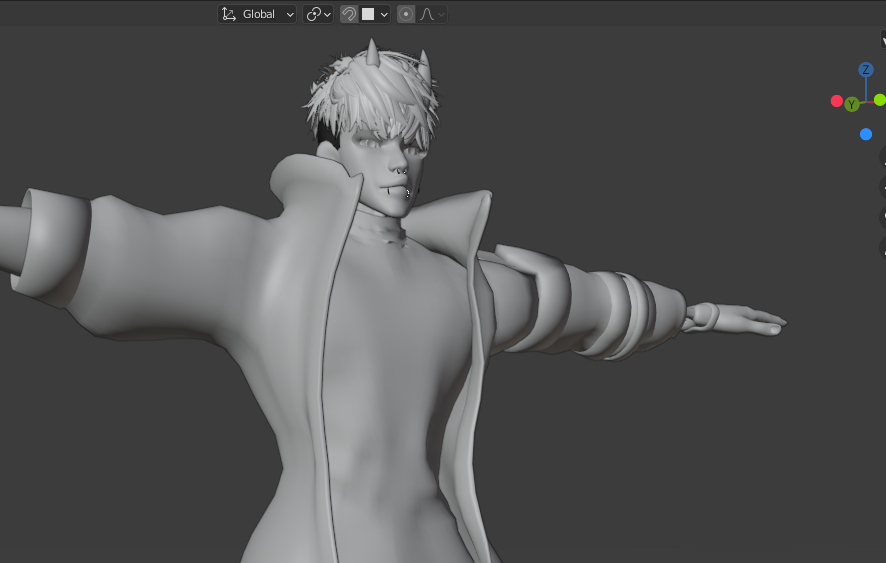Image resolution: width=886 pixels, height=563 pixels.
Task: Click the red negative X gizmo dot
Action: (x=837, y=101)
